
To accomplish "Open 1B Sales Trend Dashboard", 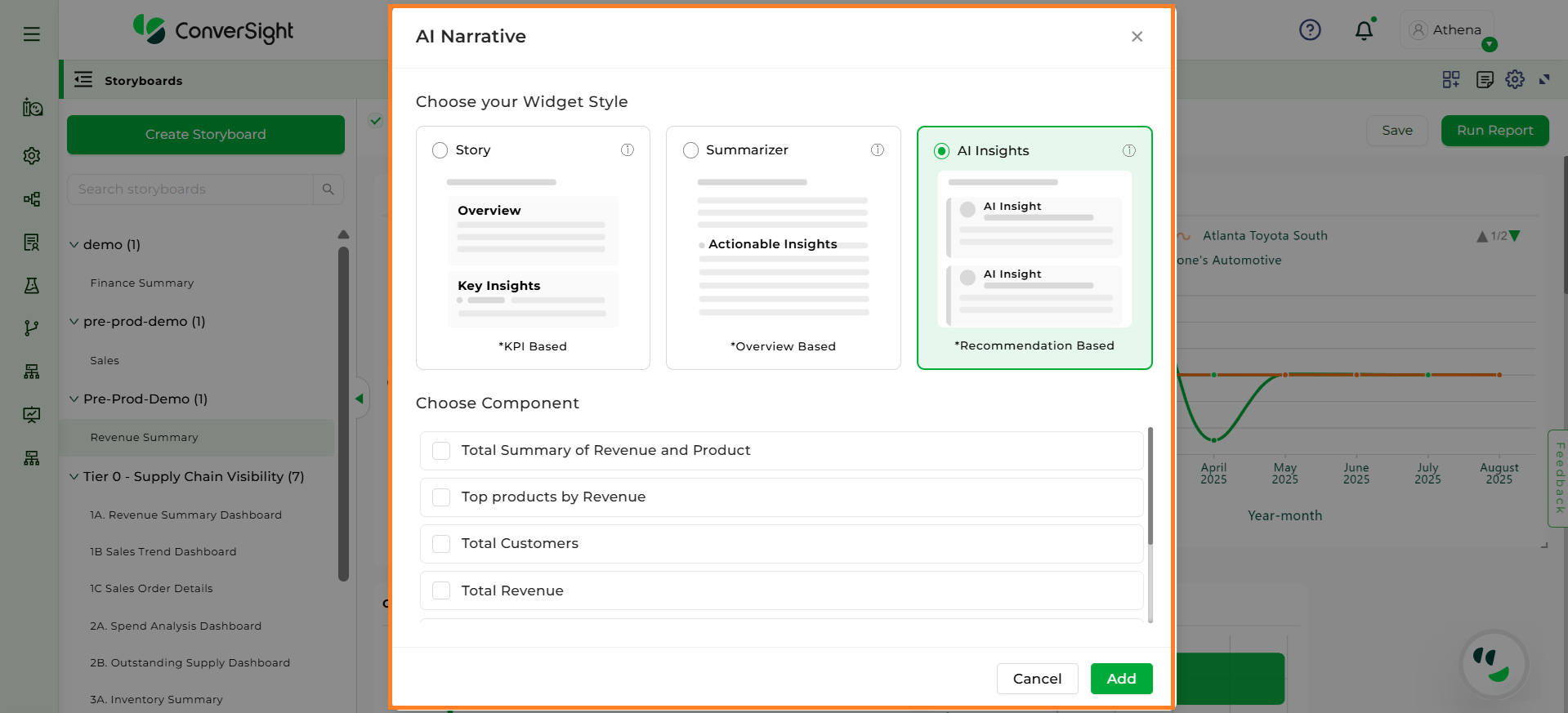I will (163, 551).
